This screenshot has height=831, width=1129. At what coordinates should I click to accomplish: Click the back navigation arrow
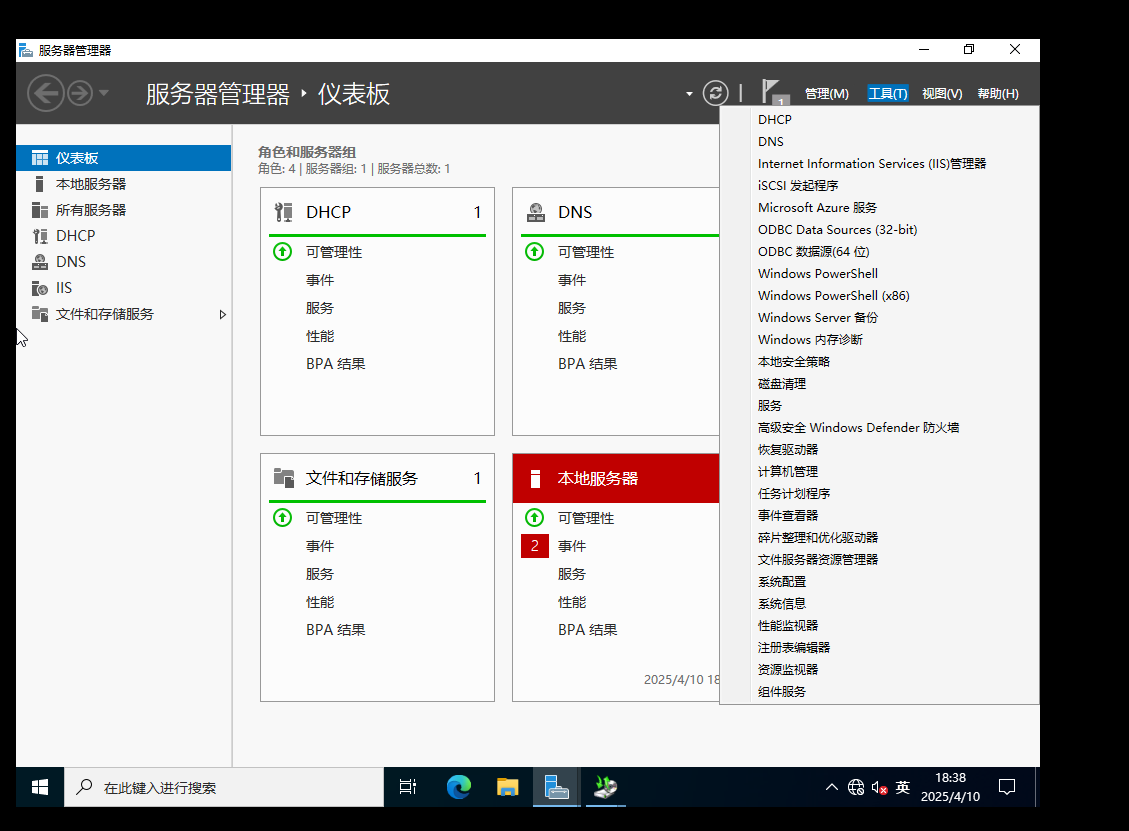click(x=46, y=94)
